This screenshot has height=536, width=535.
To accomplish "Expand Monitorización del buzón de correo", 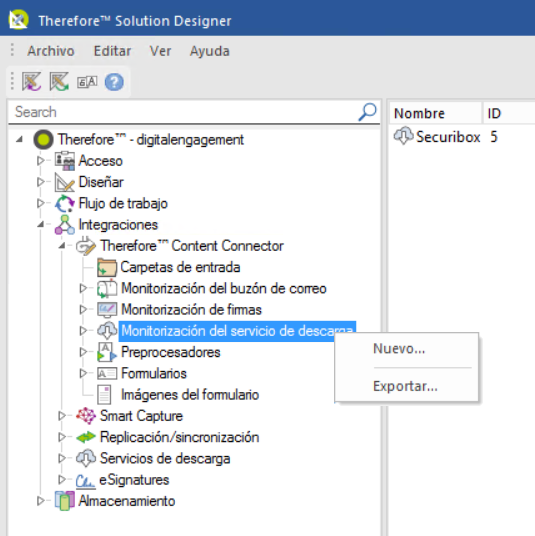I will pos(83,288).
